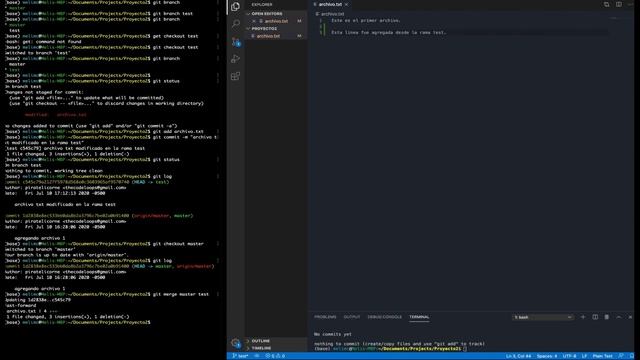Click 'git add archivo.txt' command in left terminal
This screenshot has height=360, width=640.
coord(178,132)
